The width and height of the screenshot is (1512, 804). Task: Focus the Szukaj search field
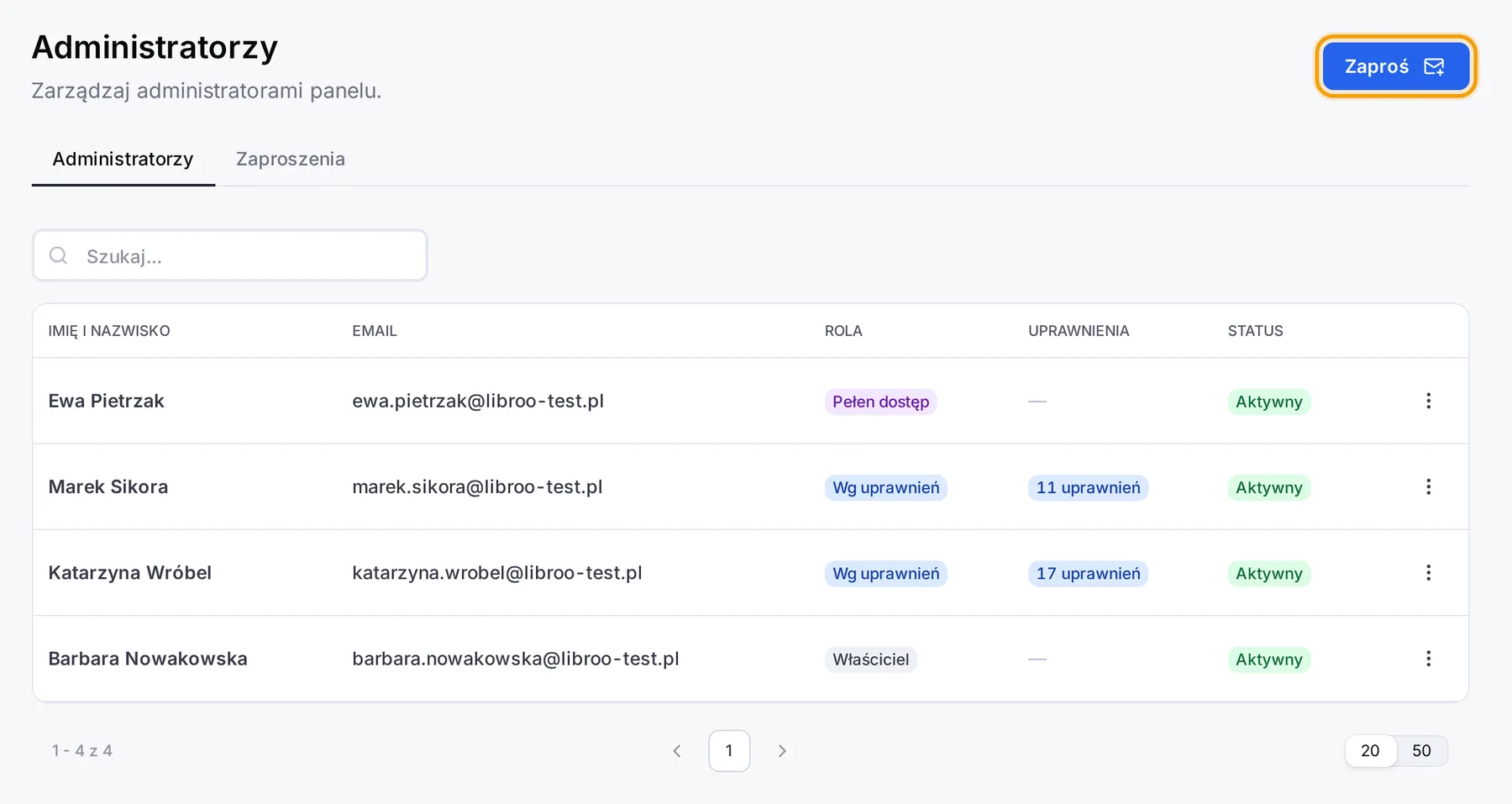pos(230,255)
